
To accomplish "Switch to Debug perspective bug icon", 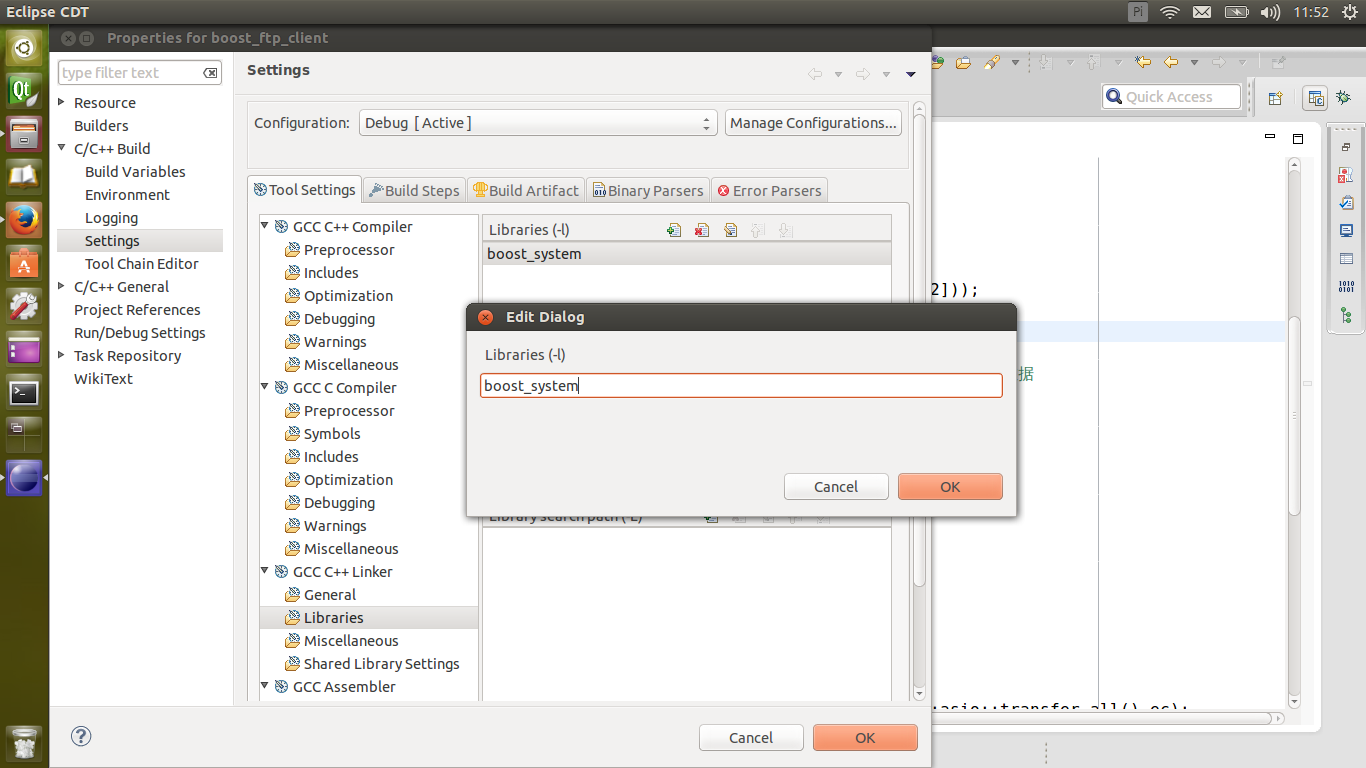I will [1345, 98].
